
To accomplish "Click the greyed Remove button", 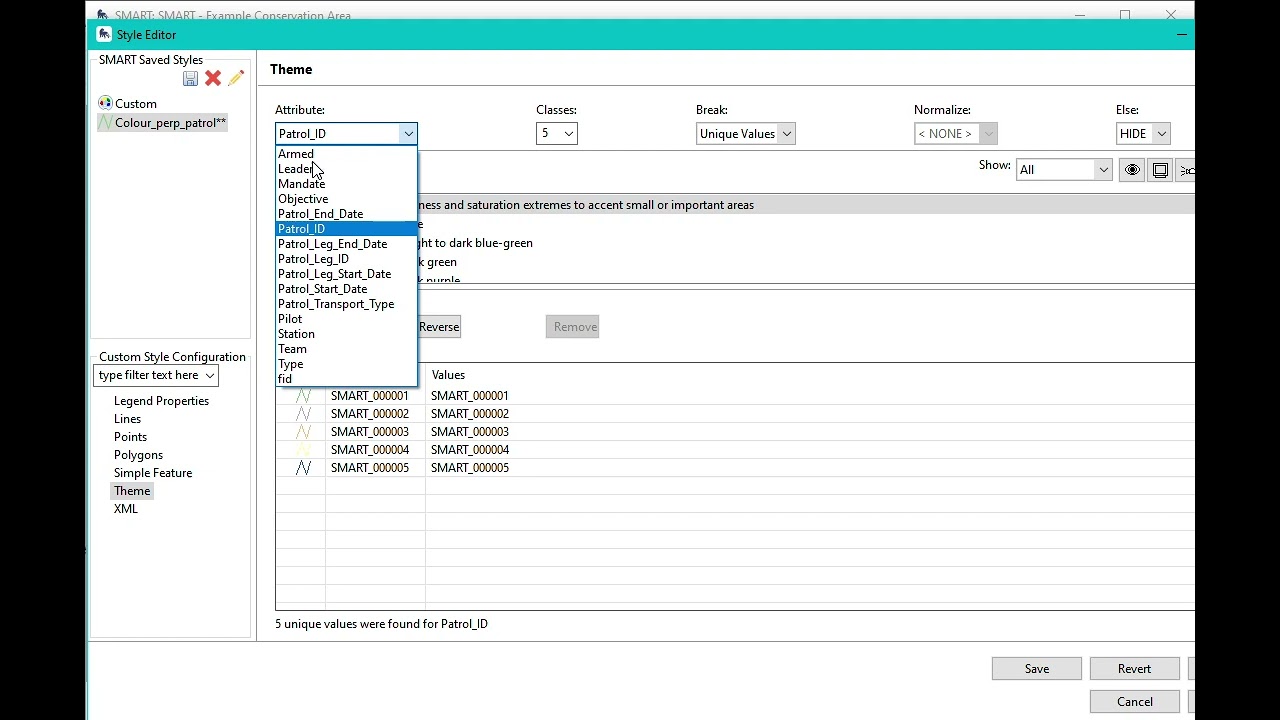I will [575, 327].
